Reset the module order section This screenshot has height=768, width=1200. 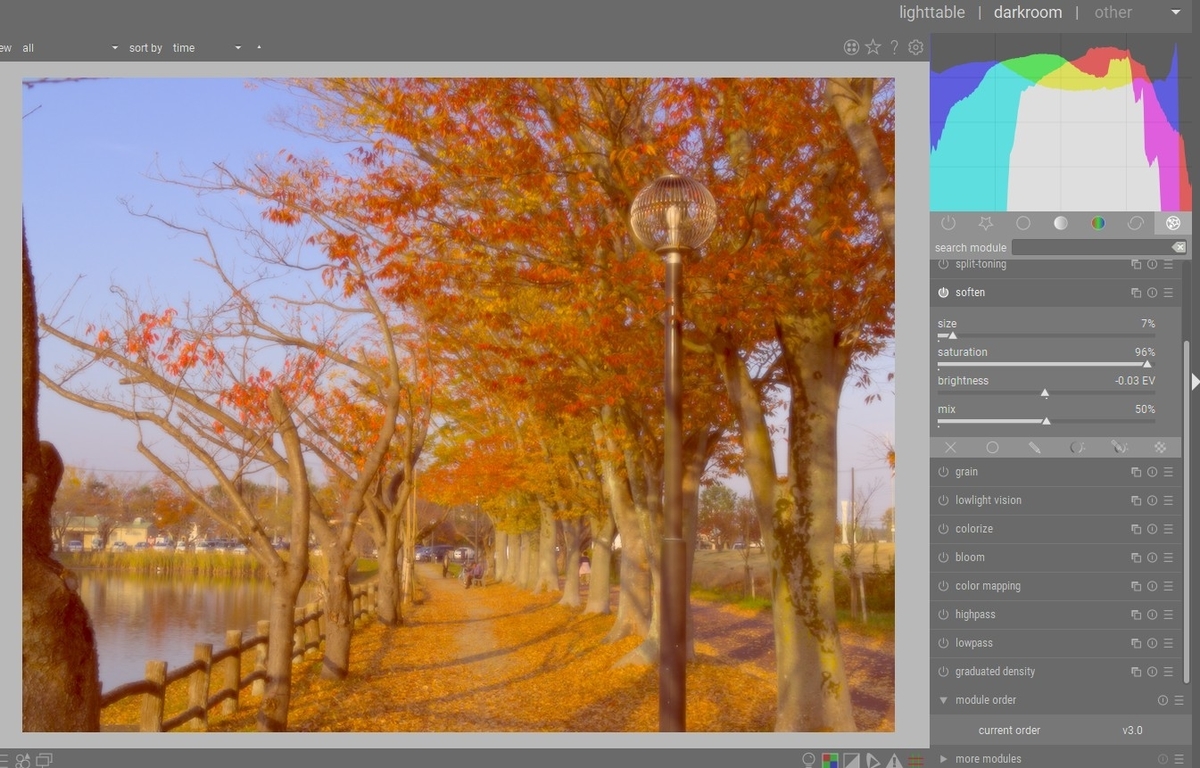1163,700
